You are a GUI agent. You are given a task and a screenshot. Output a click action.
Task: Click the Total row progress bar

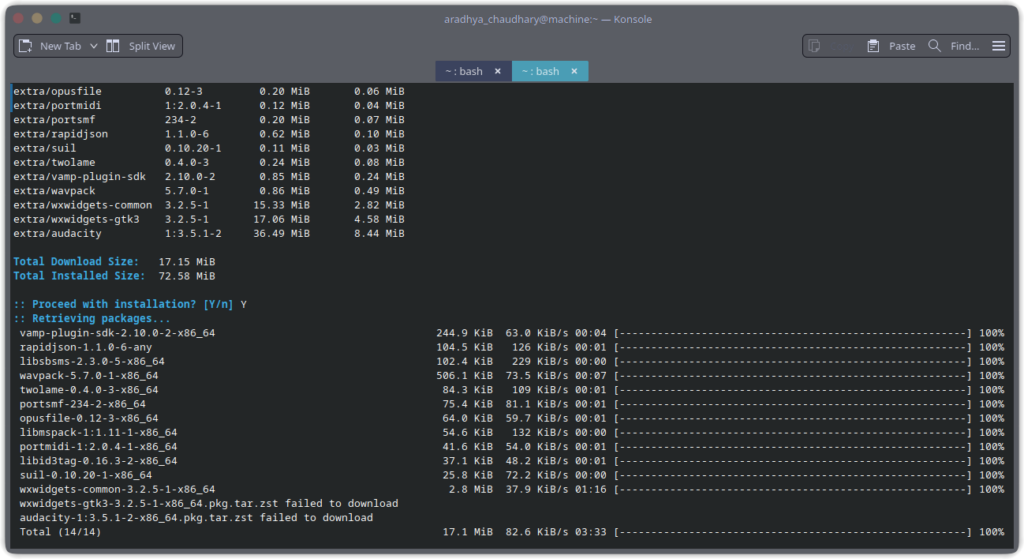pos(792,532)
